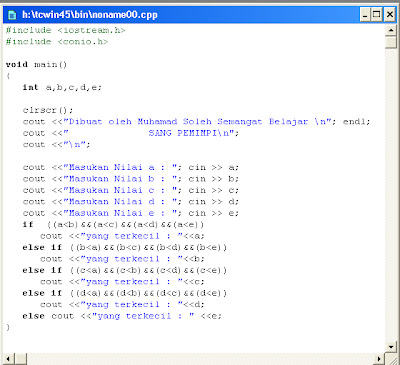The image size is (400, 365).
Task: Click the vertical scrollbar thumb
Action: [391, 43]
